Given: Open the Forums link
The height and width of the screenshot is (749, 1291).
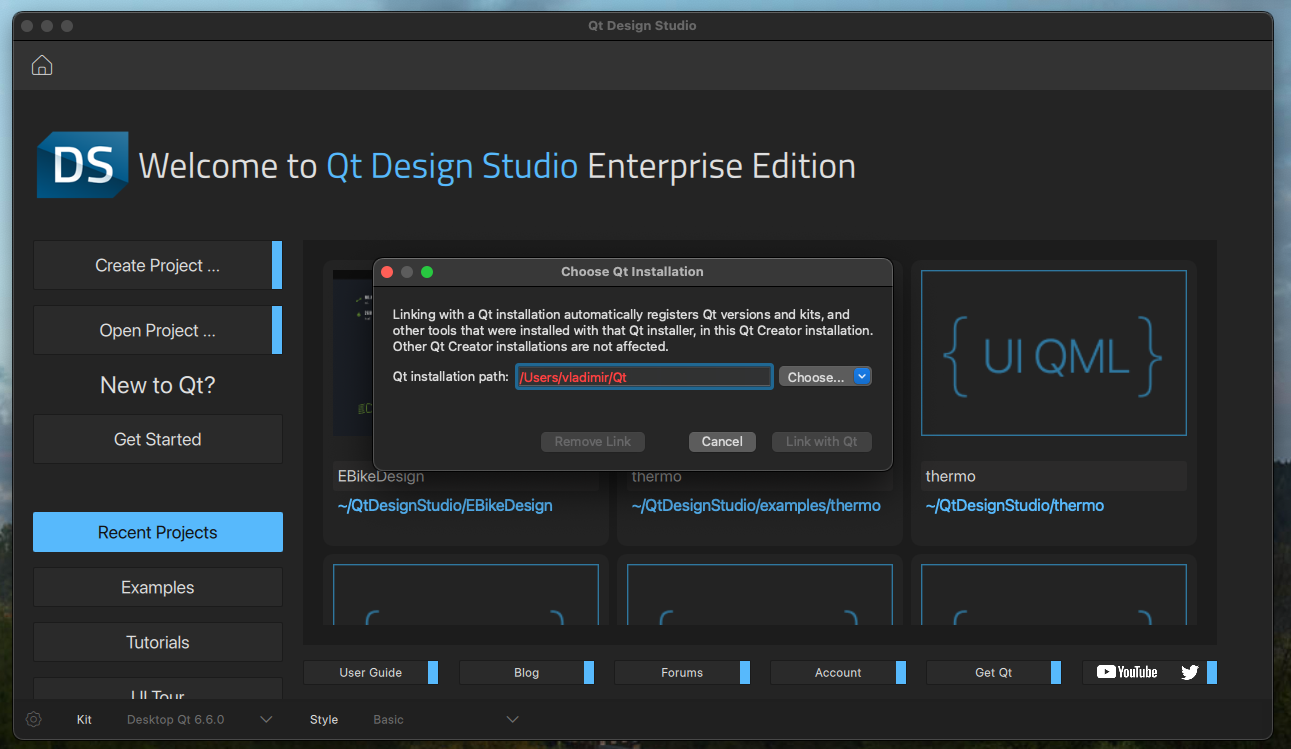Looking at the screenshot, I should tap(682, 672).
